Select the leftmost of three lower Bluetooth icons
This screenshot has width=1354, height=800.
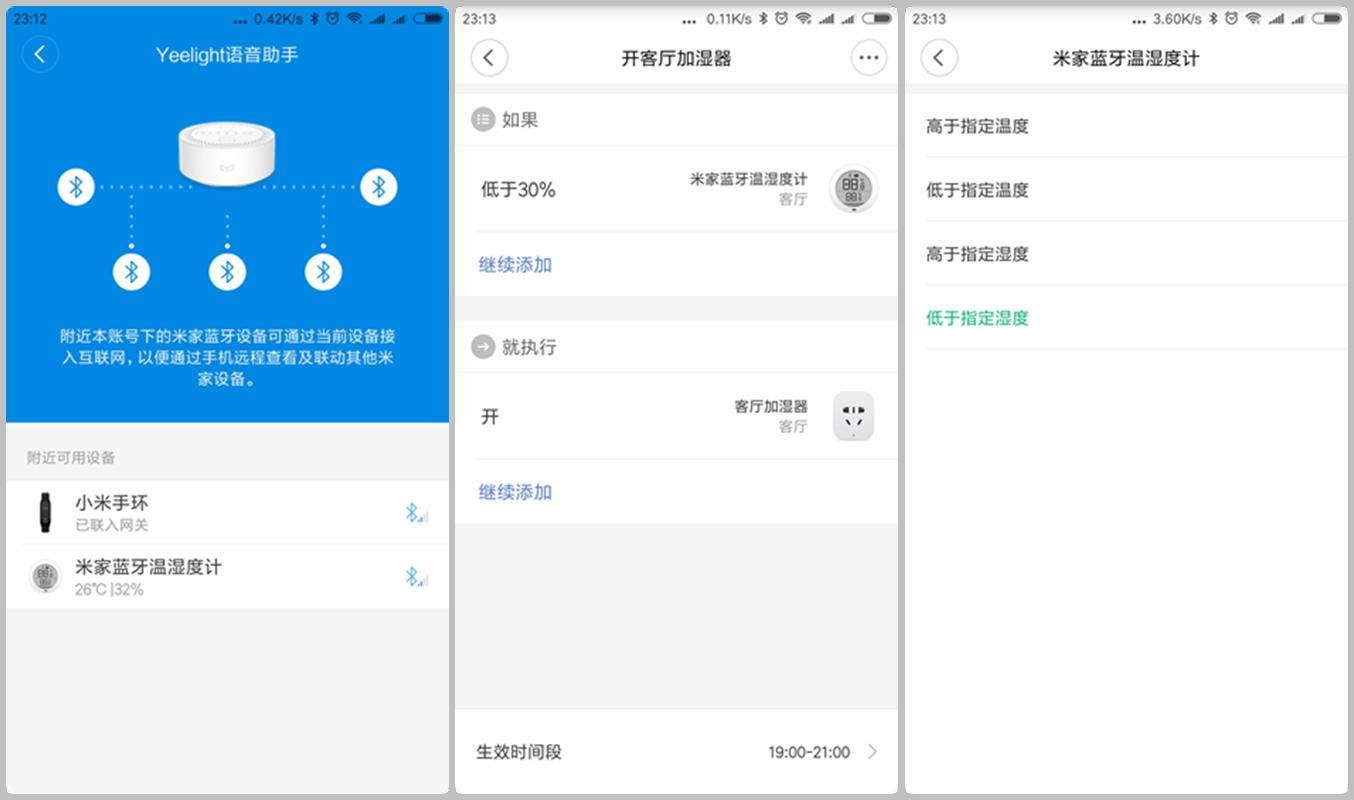(131, 271)
